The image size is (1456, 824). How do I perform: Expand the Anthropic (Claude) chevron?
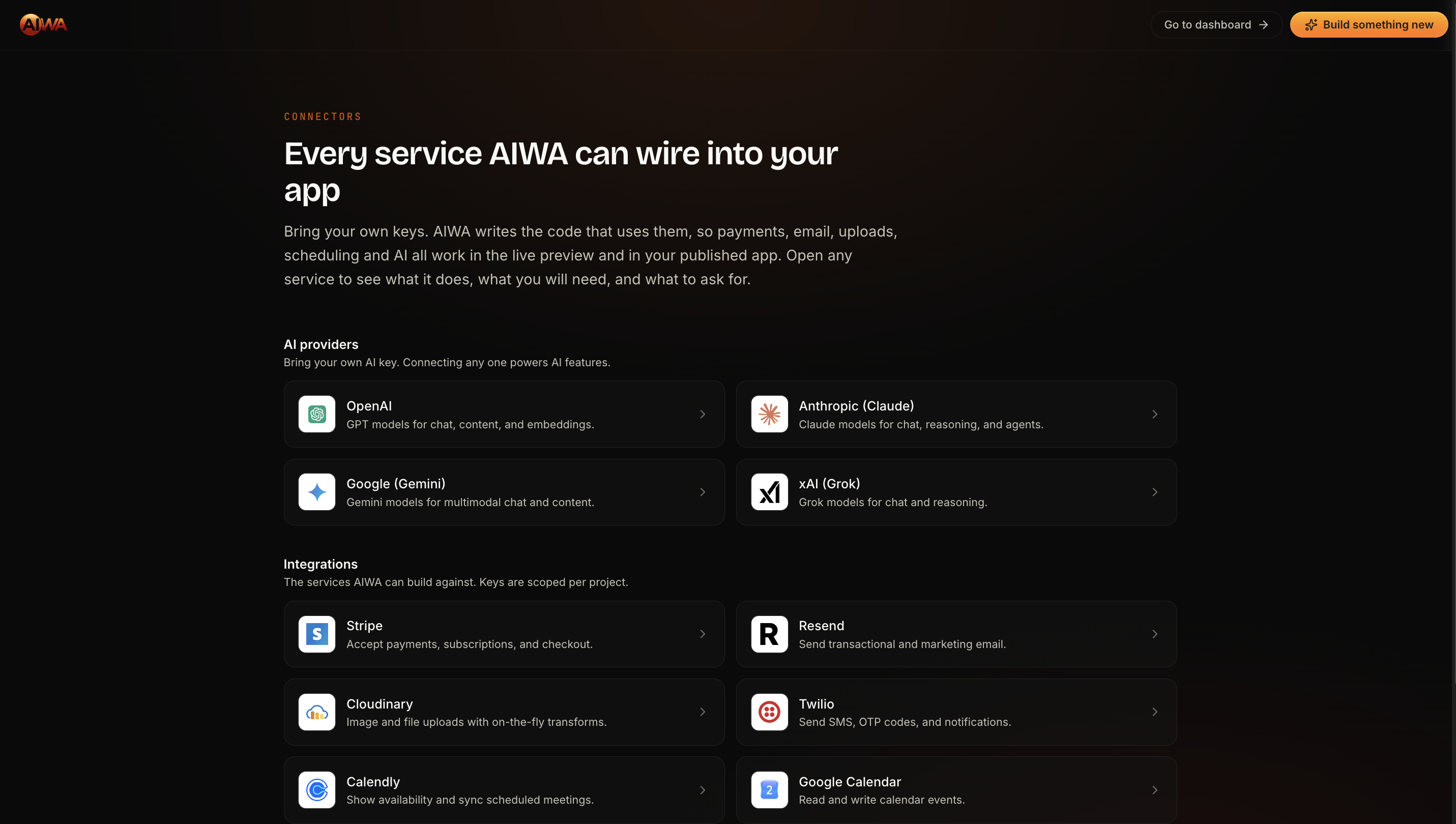pyautogui.click(x=1154, y=414)
